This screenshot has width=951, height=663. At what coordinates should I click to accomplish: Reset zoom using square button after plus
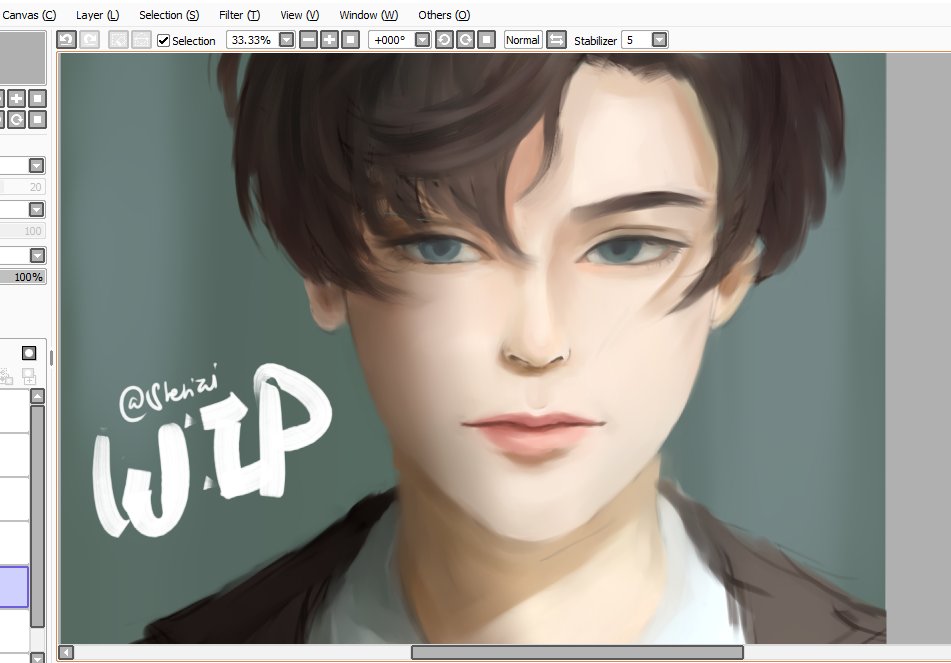(x=351, y=40)
